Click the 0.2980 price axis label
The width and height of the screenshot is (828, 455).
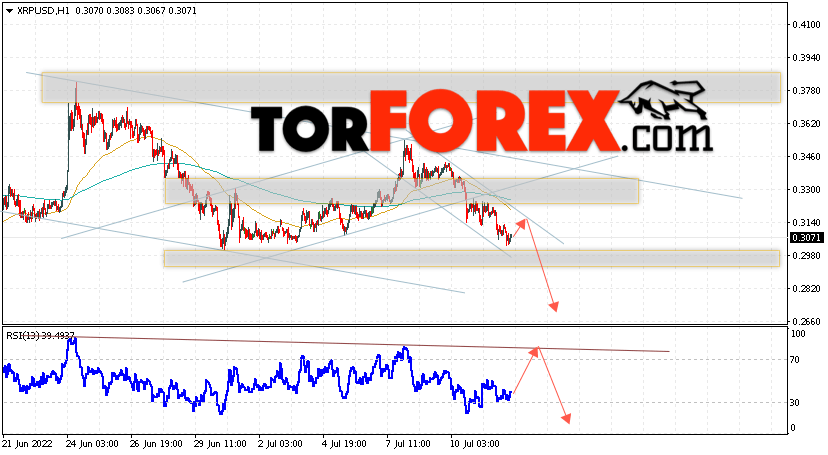click(806, 256)
